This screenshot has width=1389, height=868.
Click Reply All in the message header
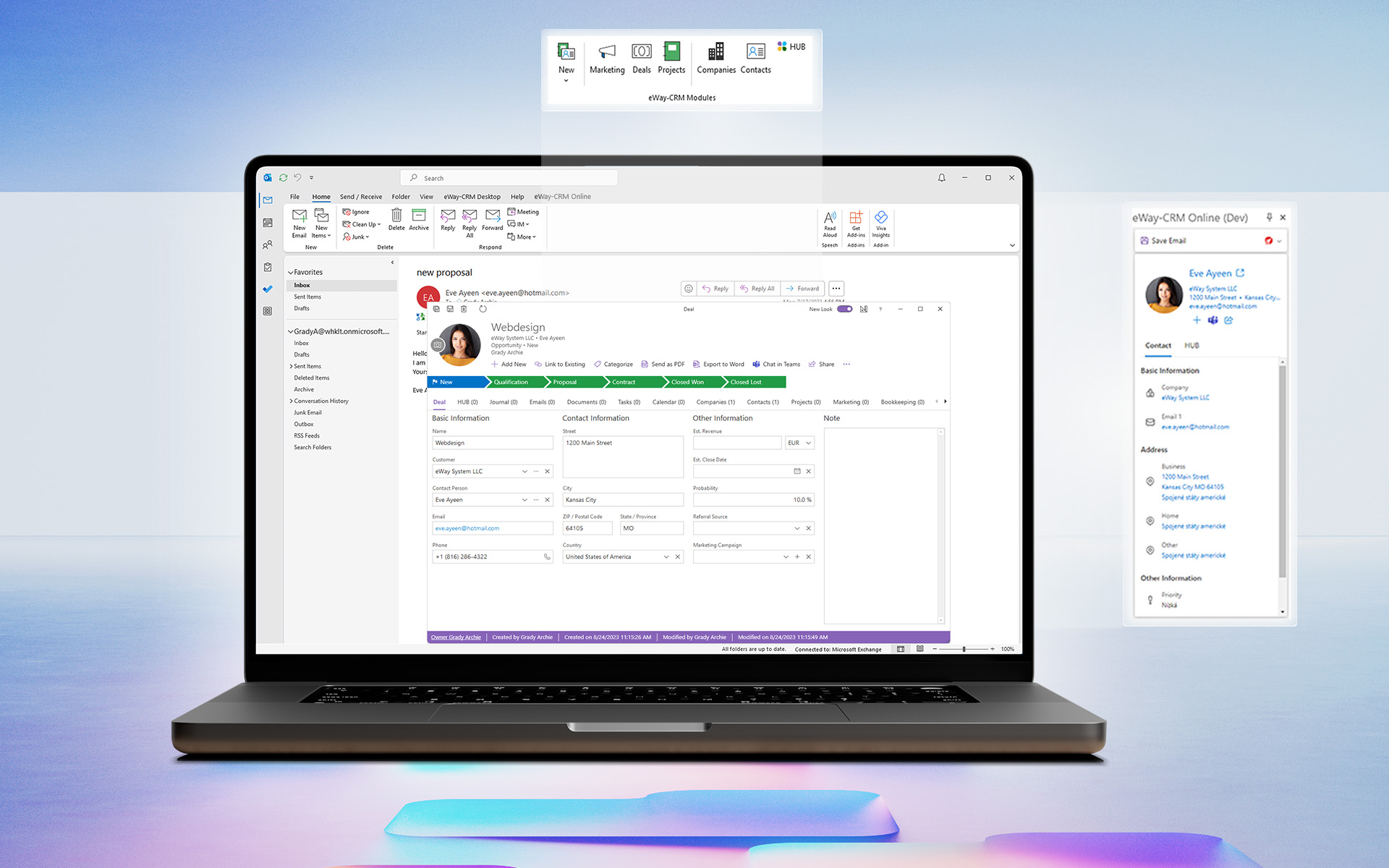point(757,289)
